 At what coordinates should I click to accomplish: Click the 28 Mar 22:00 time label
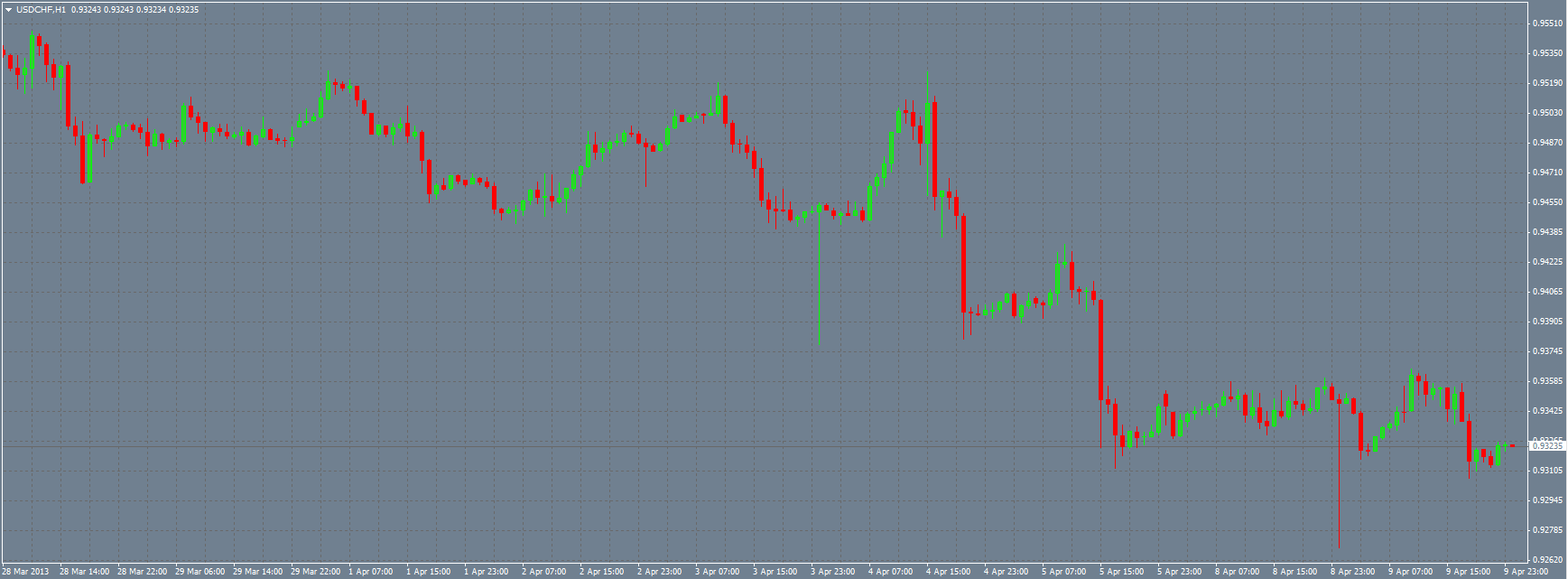(143, 572)
